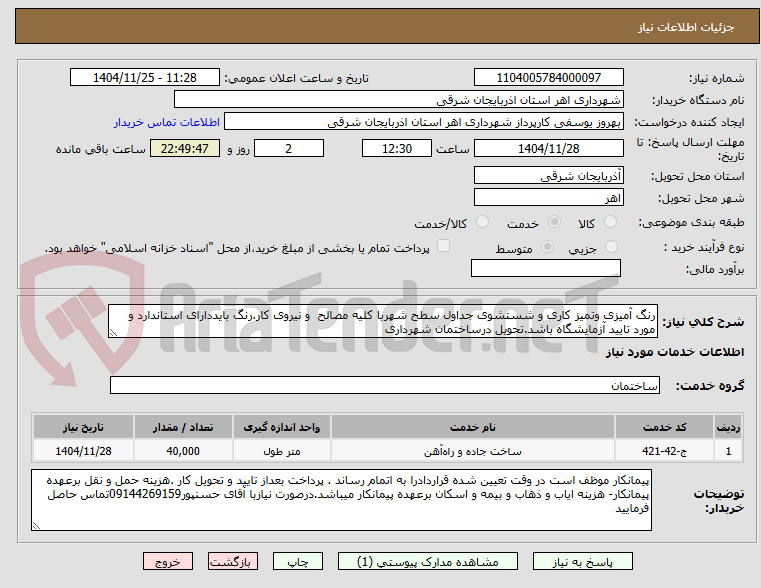The height and width of the screenshot is (588, 761).
Task: Open مشاهده مدارک پیوستی (1) button
Action: pos(428,561)
